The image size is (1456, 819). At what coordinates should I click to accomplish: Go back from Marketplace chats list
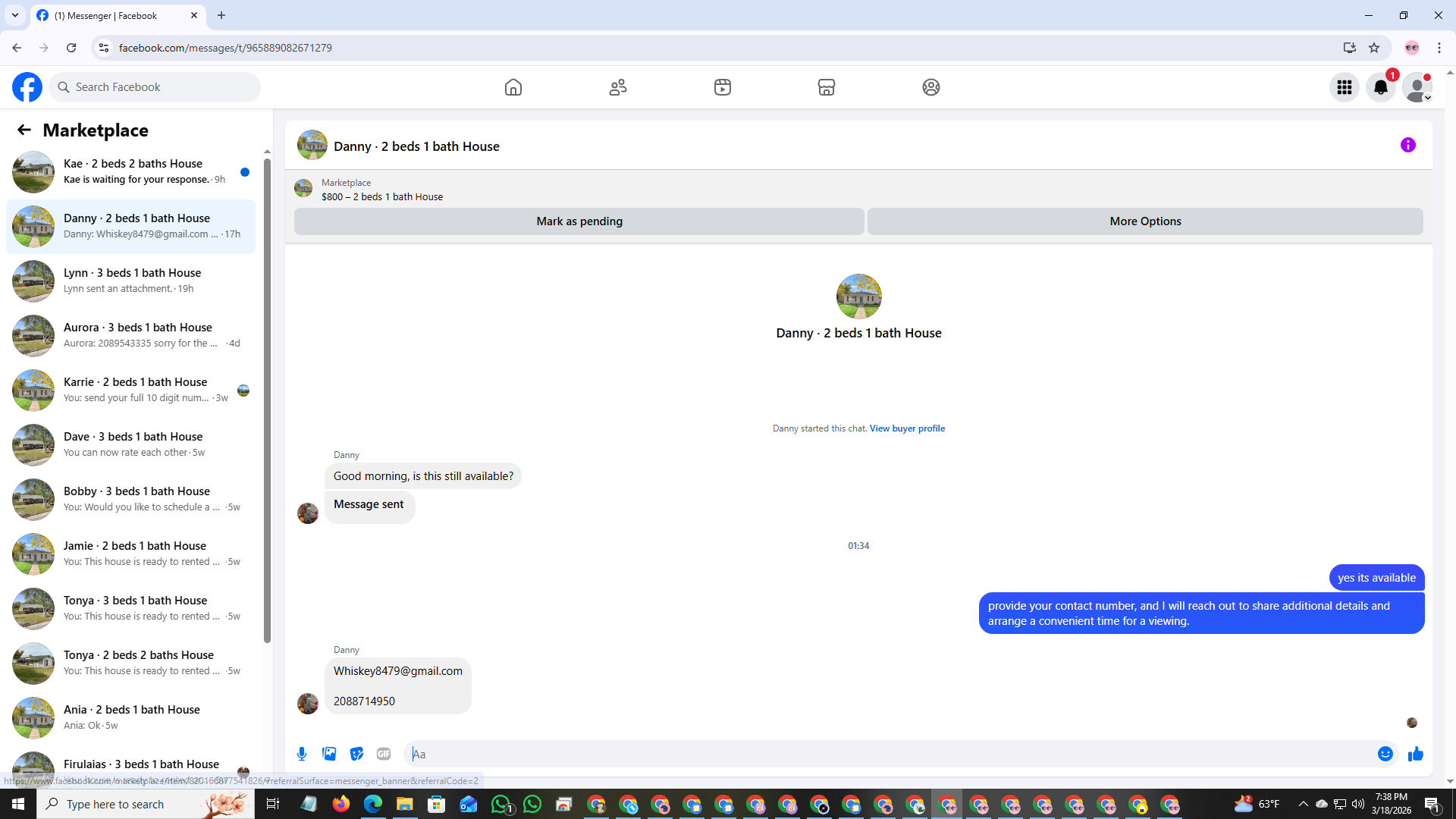(24, 130)
